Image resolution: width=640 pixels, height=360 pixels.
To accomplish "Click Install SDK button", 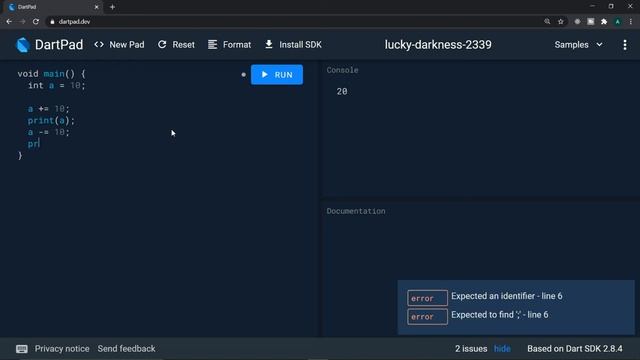I will tap(293, 45).
